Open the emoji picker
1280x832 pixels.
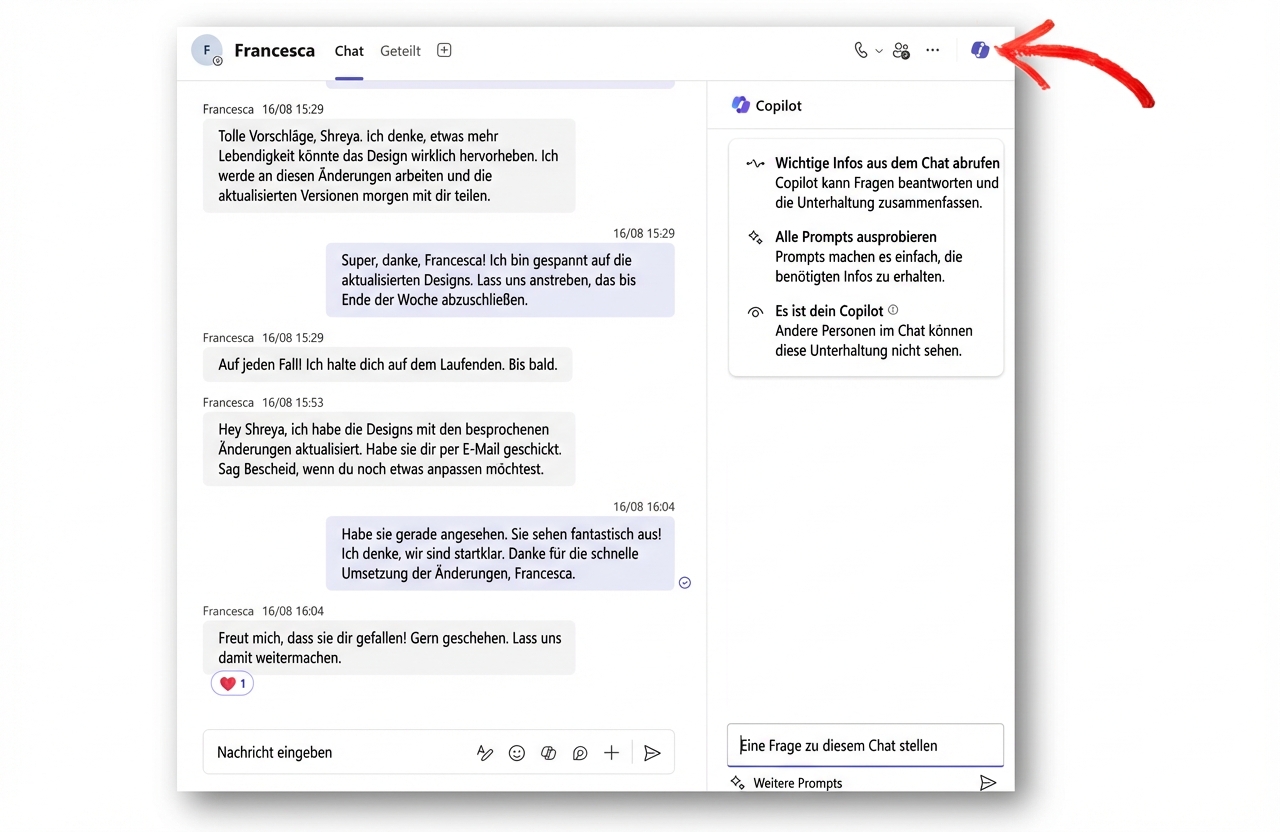coord(517,752)
